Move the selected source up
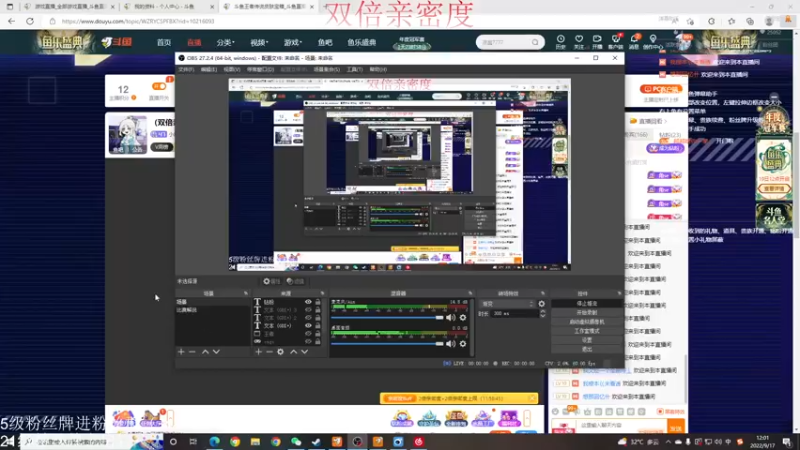This screenshot has width=800, height=450. coord(293,352)
